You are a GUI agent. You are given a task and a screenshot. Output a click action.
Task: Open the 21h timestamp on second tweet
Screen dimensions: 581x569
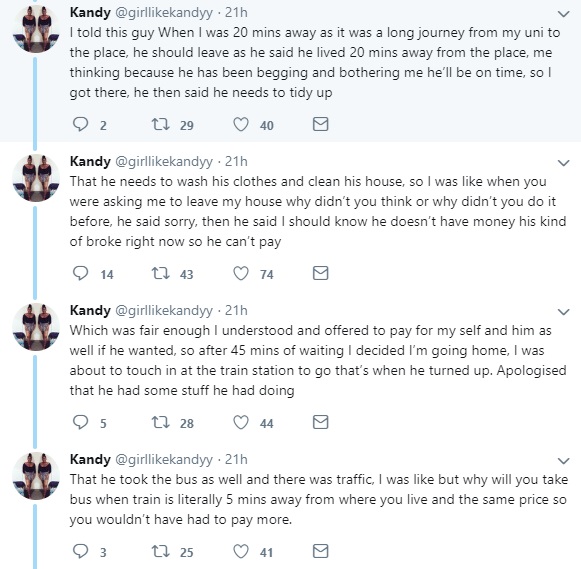(236, 162)
